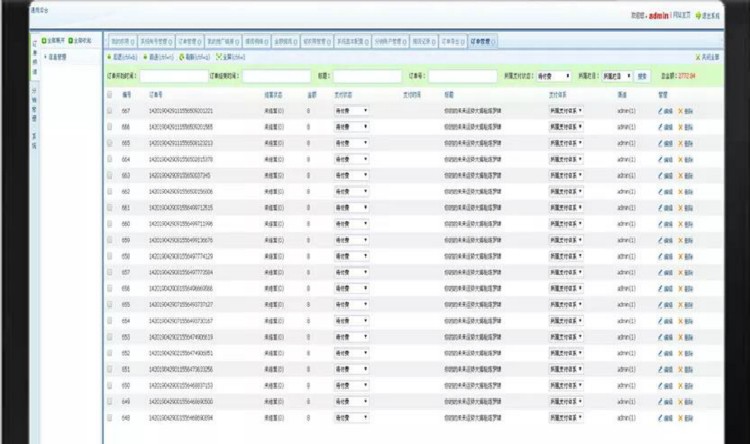
Task: Open the payment system dropdown in row 664
Action: pos(567,159)
